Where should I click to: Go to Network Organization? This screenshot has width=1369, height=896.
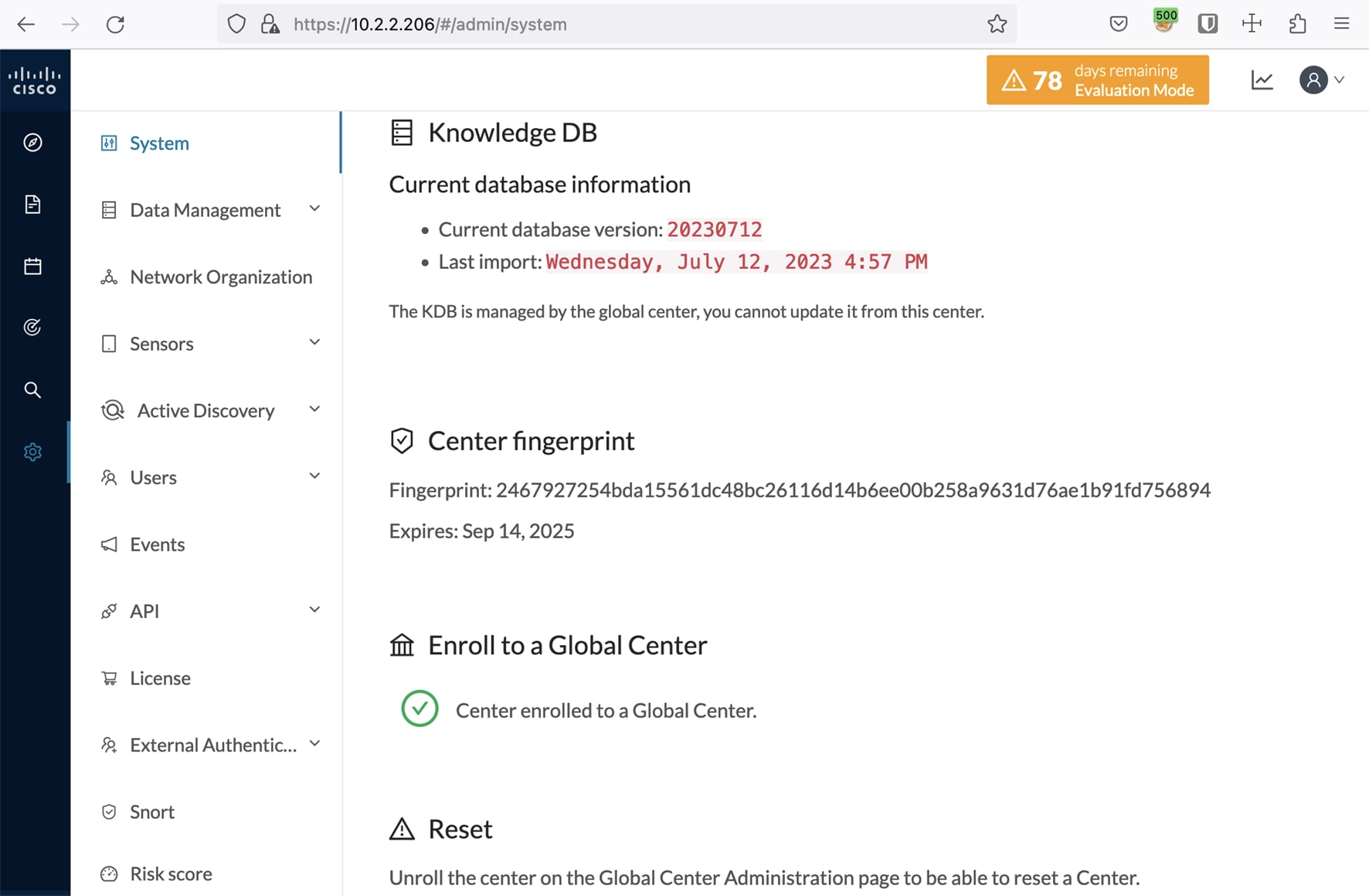coord(221,277)
